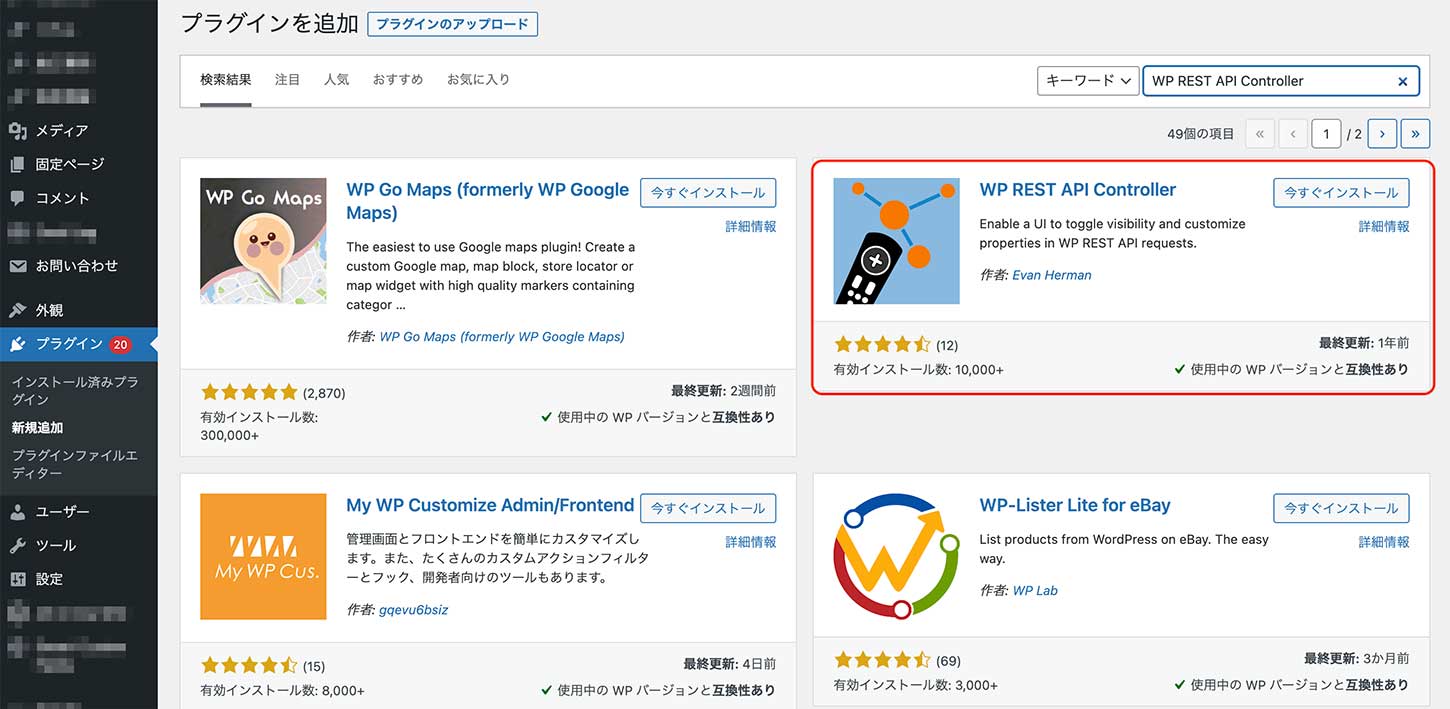
Task: Open 詳細情報 link for WP-Lister Lite
Action: tap(1383, 542)
